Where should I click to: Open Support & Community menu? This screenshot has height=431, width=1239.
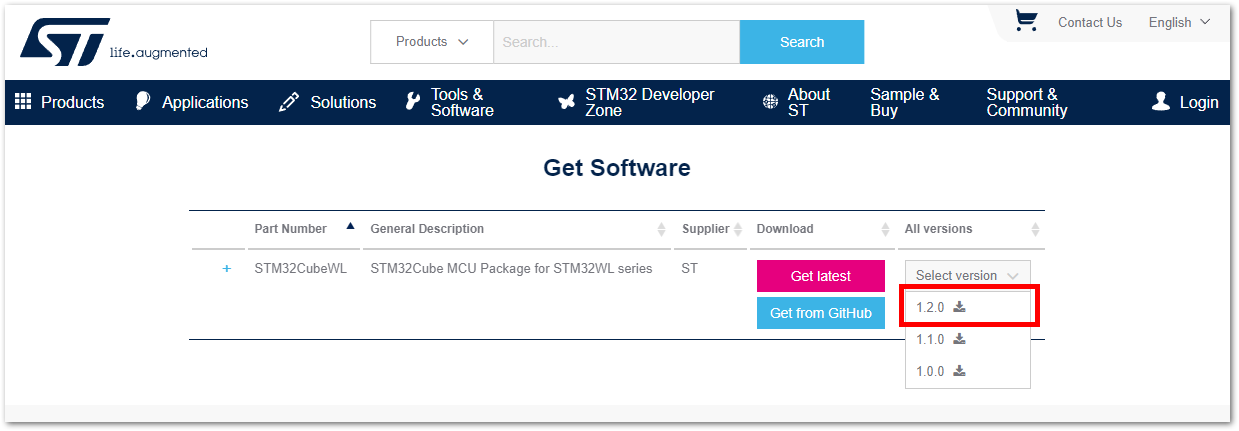(1027, 102)
